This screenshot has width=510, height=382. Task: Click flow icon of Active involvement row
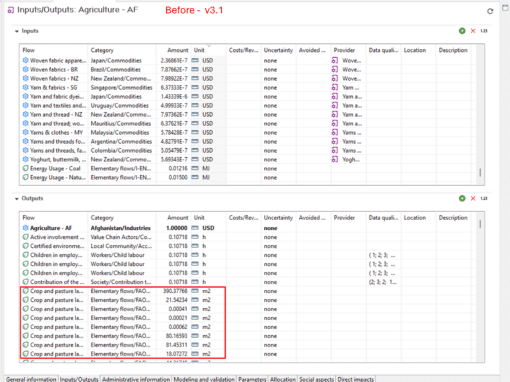click(x=25, y=237)
